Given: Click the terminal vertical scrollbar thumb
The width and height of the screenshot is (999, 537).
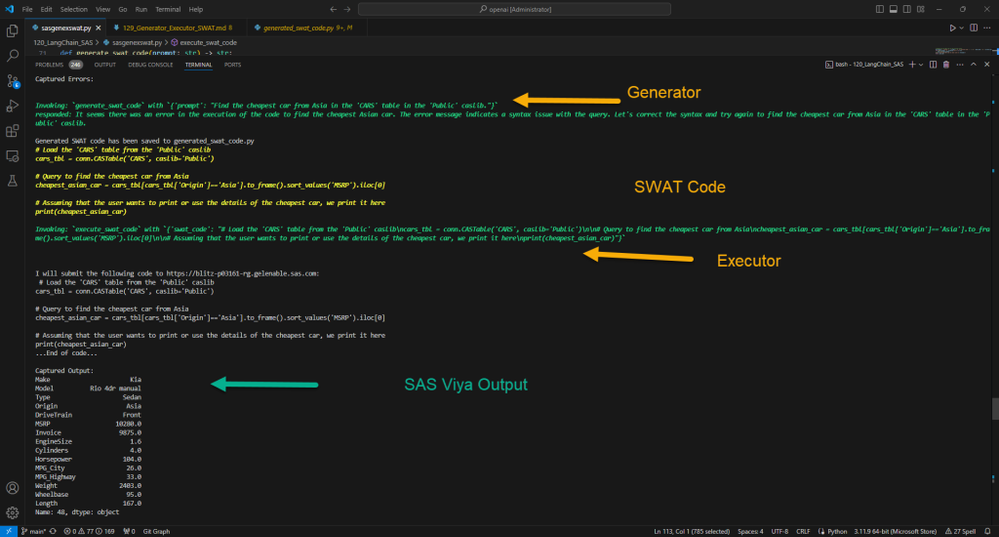Looking at the screenshot, I should click(995, 409).
